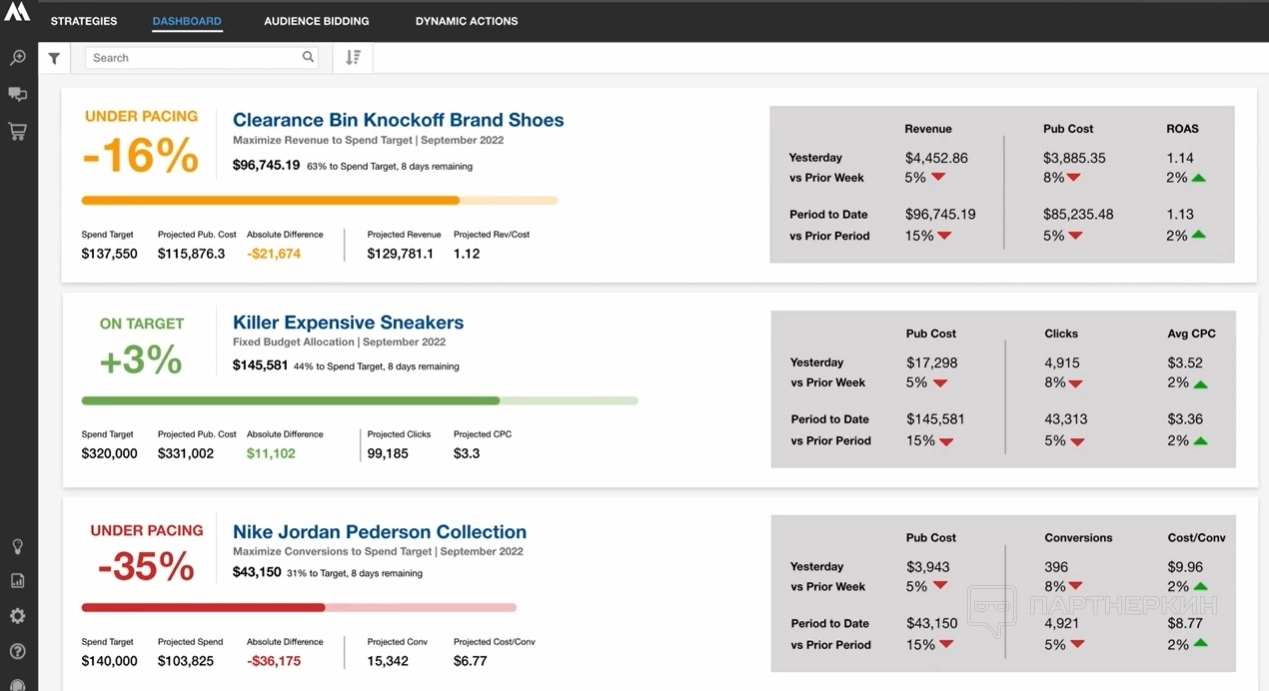Click the app logo in top-left

(17, 12)
